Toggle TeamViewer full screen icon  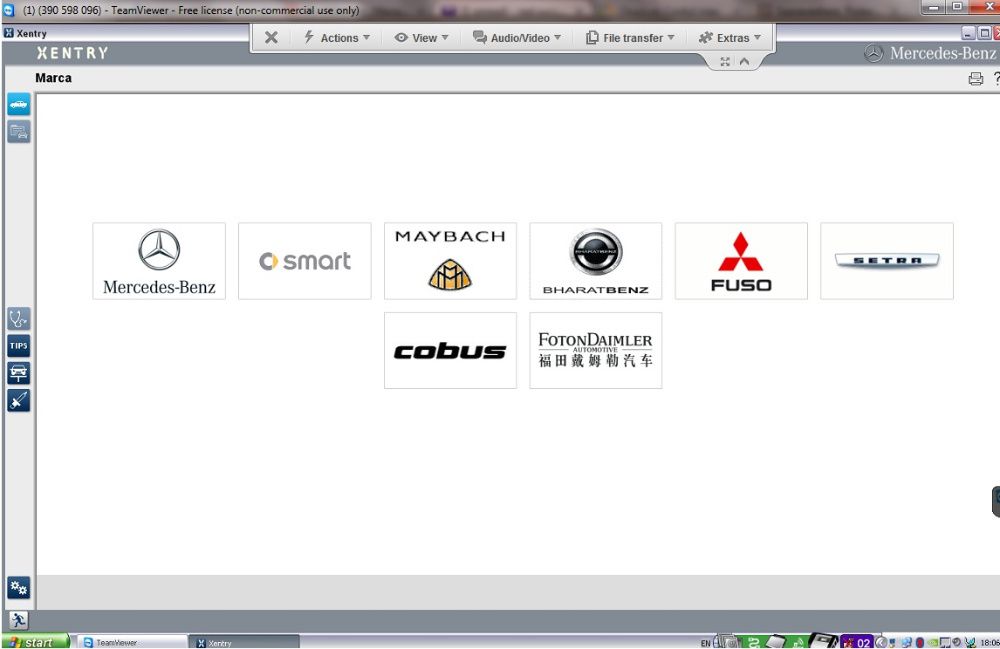[725, 62]
